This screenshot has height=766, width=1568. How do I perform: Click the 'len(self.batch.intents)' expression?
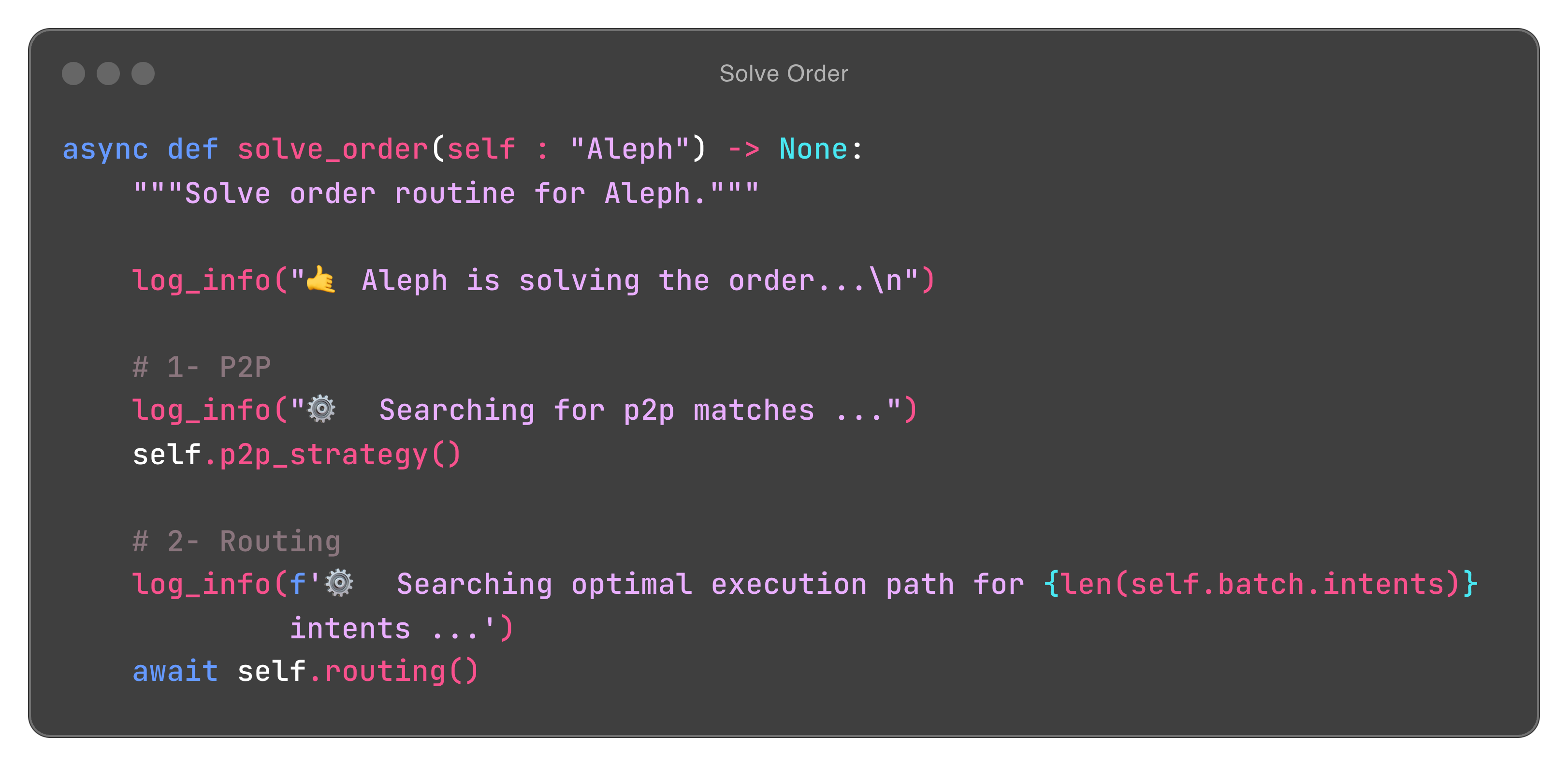[x=1261, y=584]
